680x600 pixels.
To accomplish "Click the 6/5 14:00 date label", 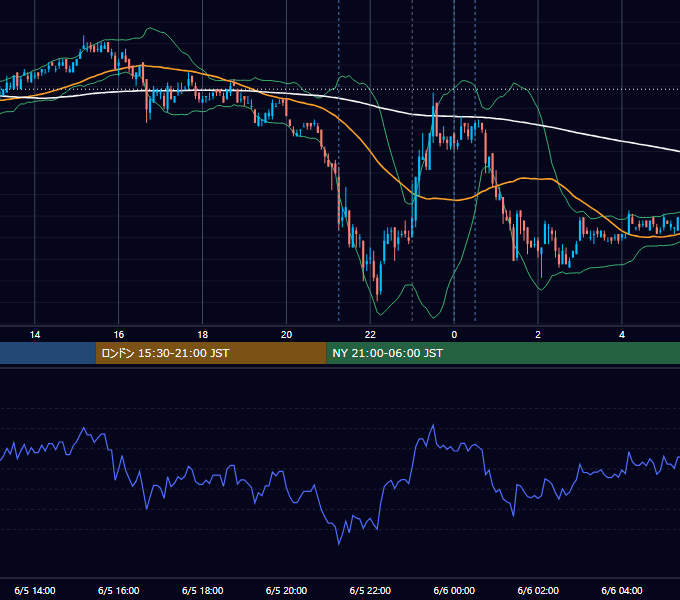I will (x=35, y=590).
